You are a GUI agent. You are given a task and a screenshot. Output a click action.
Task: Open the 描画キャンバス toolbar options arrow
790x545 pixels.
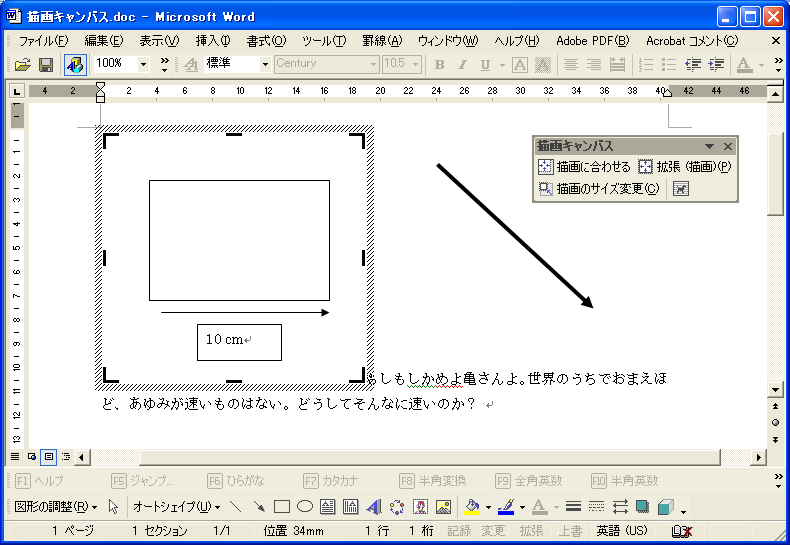click(x=709, y=147)
